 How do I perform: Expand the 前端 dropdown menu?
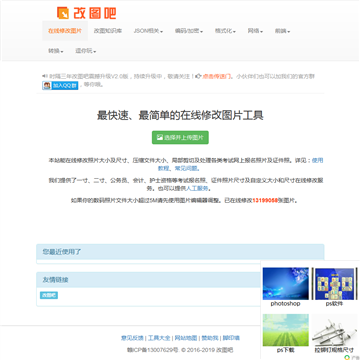[282, 31]
